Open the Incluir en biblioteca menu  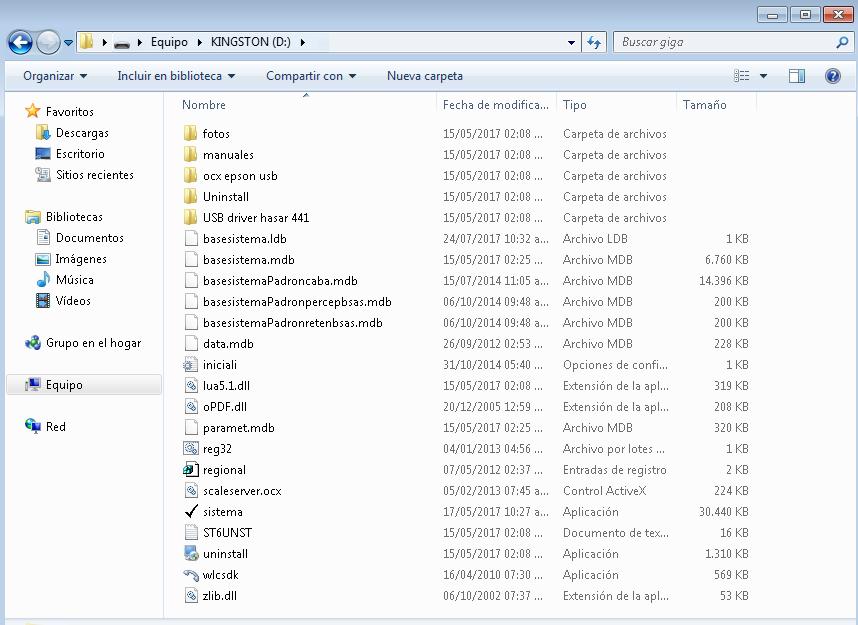(176, 76)
